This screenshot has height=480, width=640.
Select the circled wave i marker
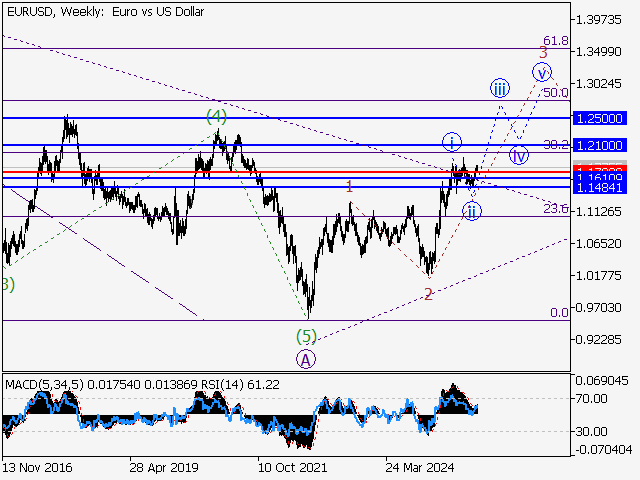(x=452, y=141)
